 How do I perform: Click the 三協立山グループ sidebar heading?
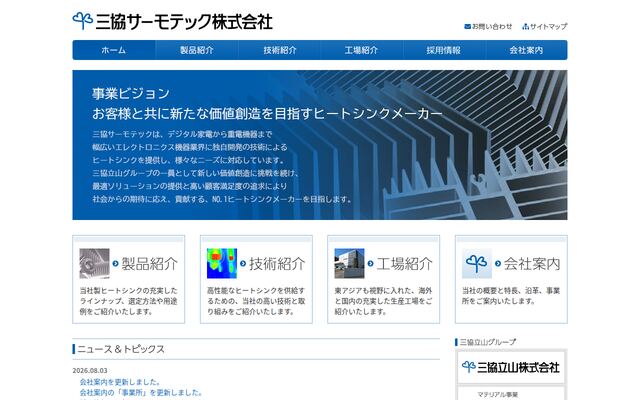point(488,342)
